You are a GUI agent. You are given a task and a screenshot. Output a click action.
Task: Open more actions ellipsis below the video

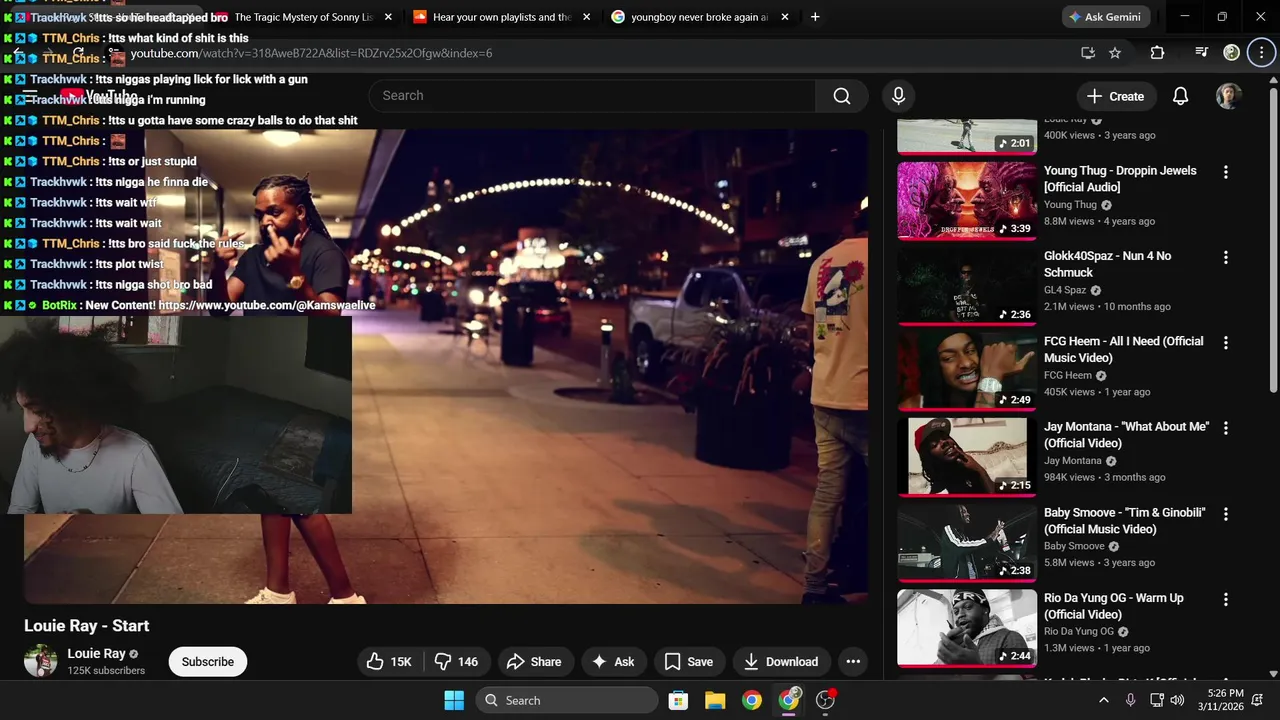853,662
